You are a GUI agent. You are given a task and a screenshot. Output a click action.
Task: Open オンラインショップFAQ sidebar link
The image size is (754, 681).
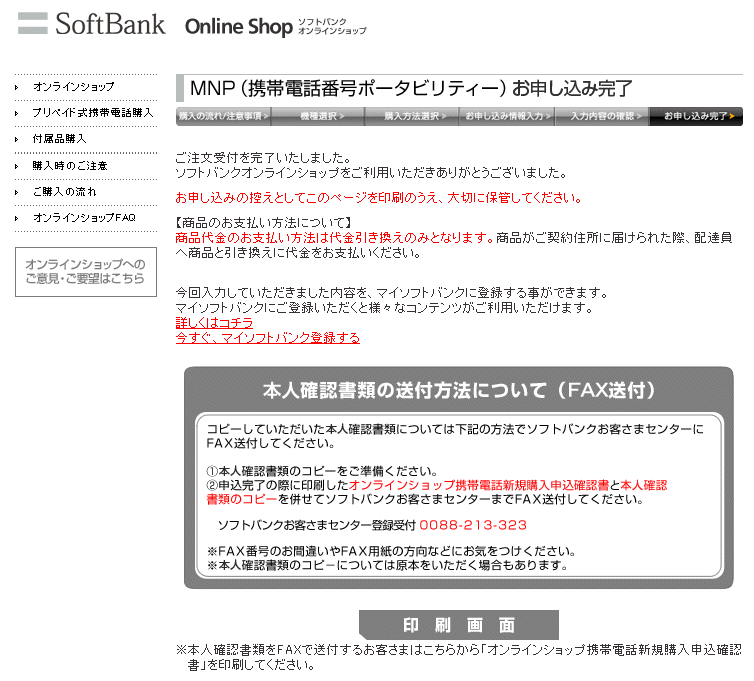point(85,218)
